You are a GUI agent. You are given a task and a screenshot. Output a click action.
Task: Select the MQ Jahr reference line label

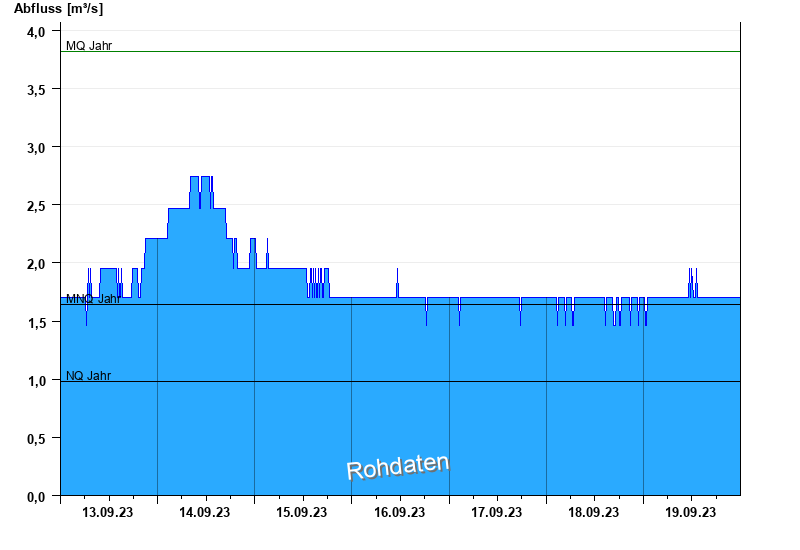(89, 45)
